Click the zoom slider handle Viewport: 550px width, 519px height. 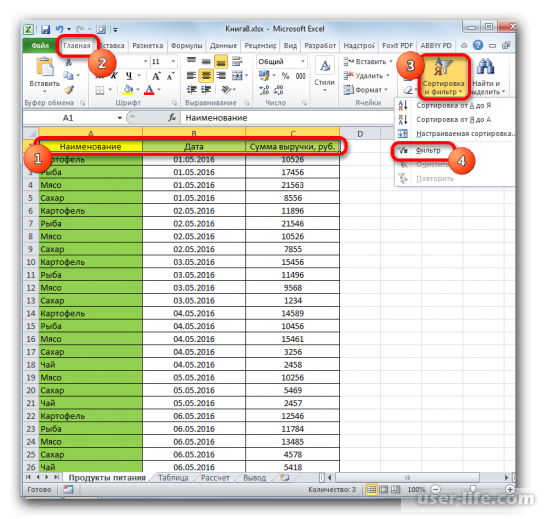click(x=473, y=489)
